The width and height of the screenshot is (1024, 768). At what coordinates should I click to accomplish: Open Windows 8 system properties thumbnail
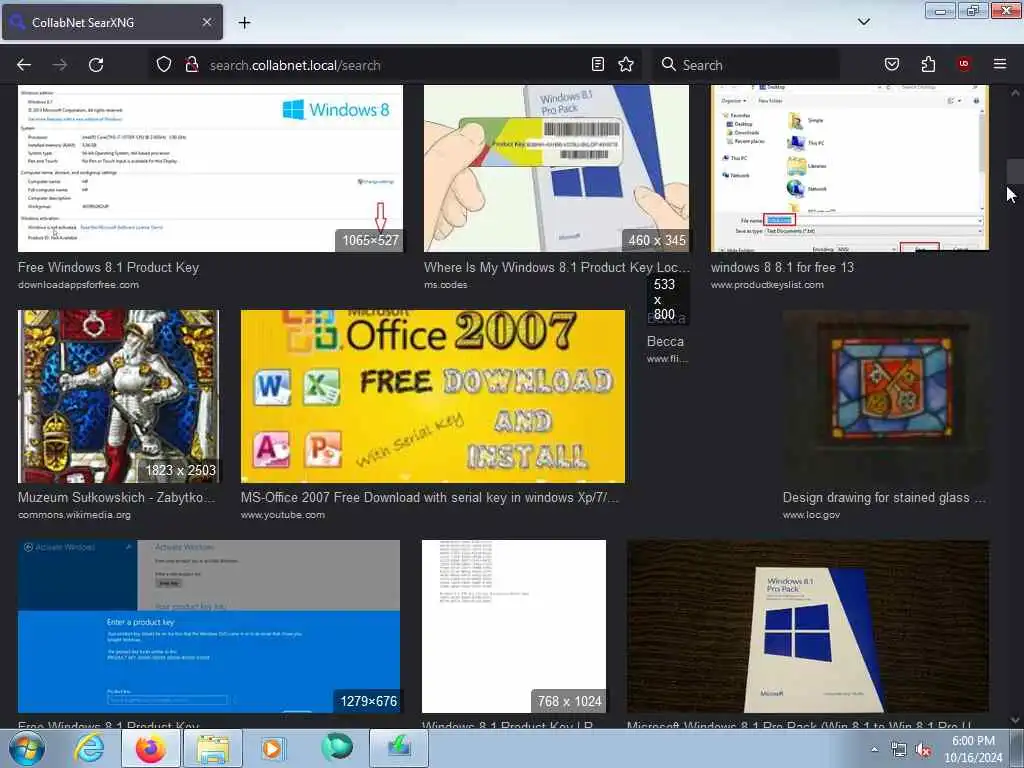[x=210, y=168]
